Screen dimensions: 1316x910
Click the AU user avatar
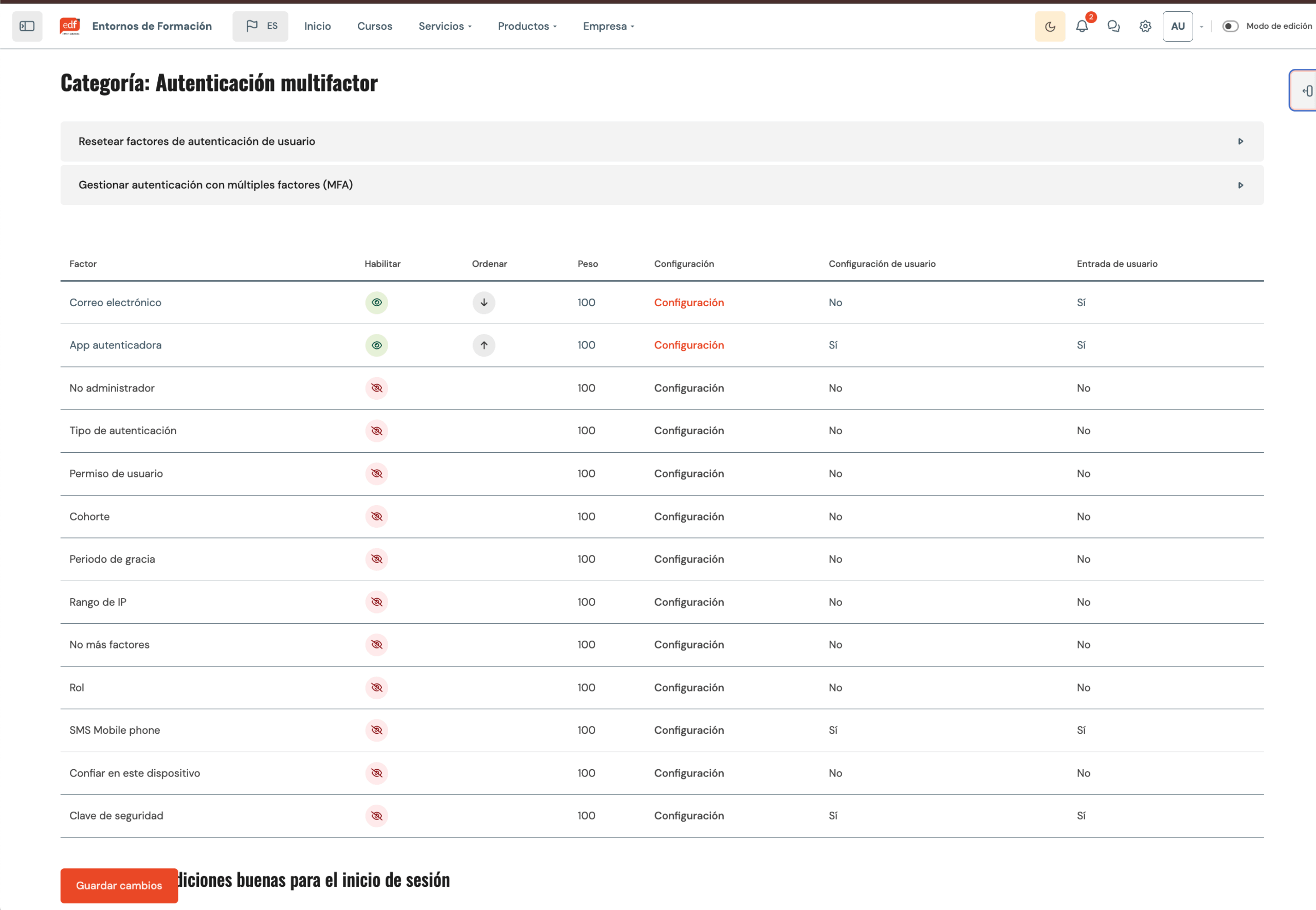pos(1177,26)
